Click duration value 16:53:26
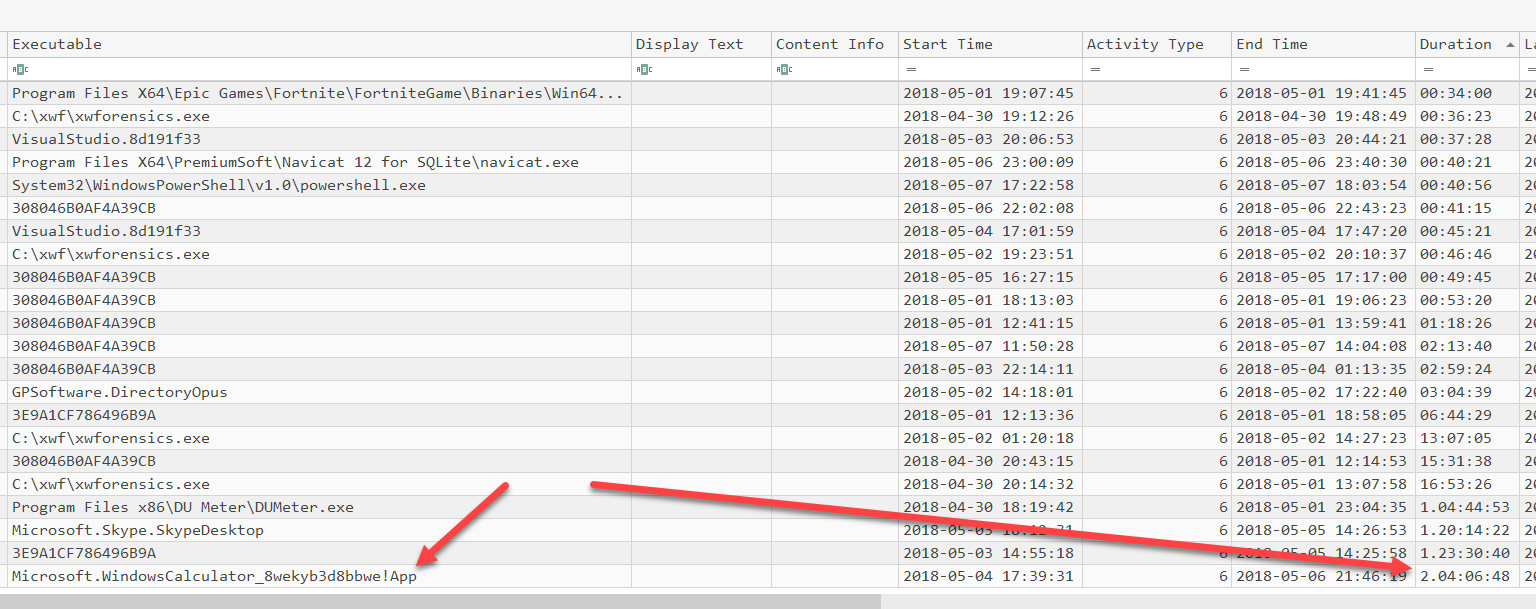1536x609 pixels. (x=1455, y=484)
